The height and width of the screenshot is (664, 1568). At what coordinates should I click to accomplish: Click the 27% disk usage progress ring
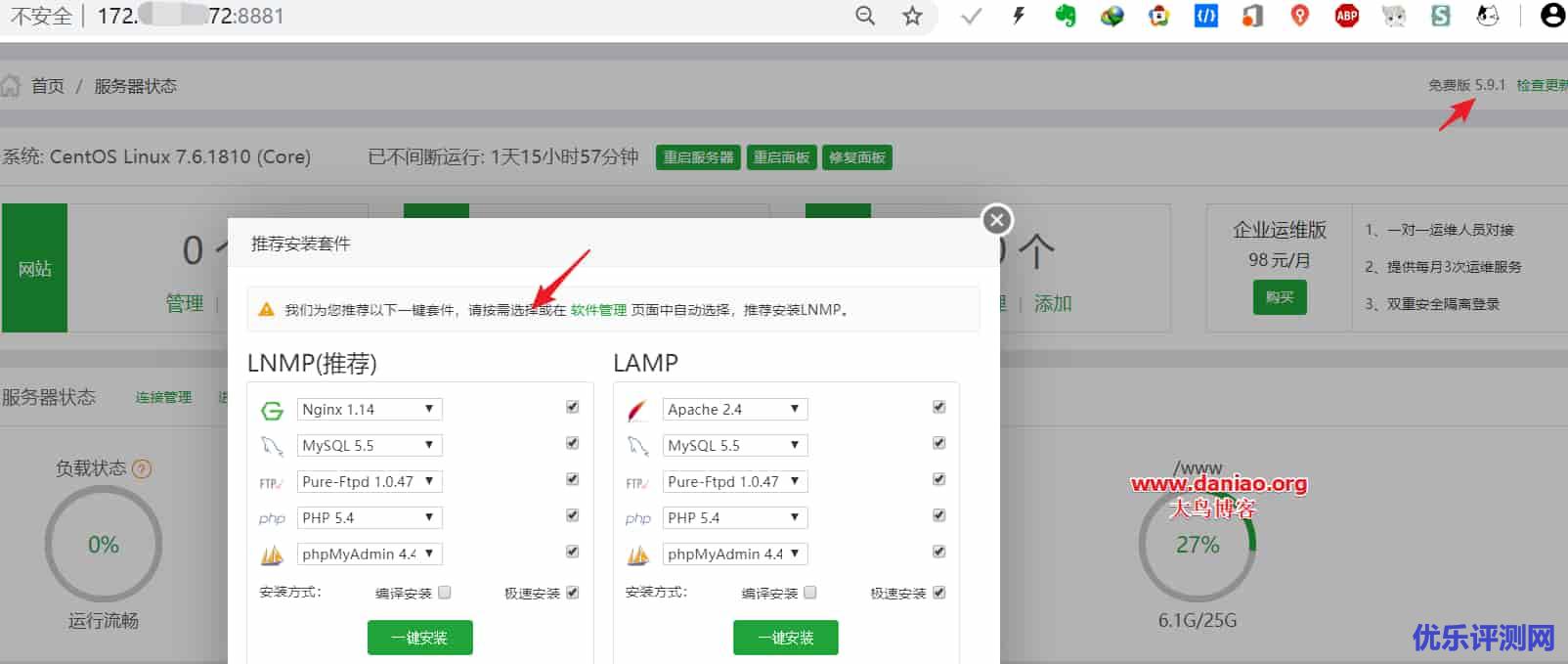[x=1197, y=545]
